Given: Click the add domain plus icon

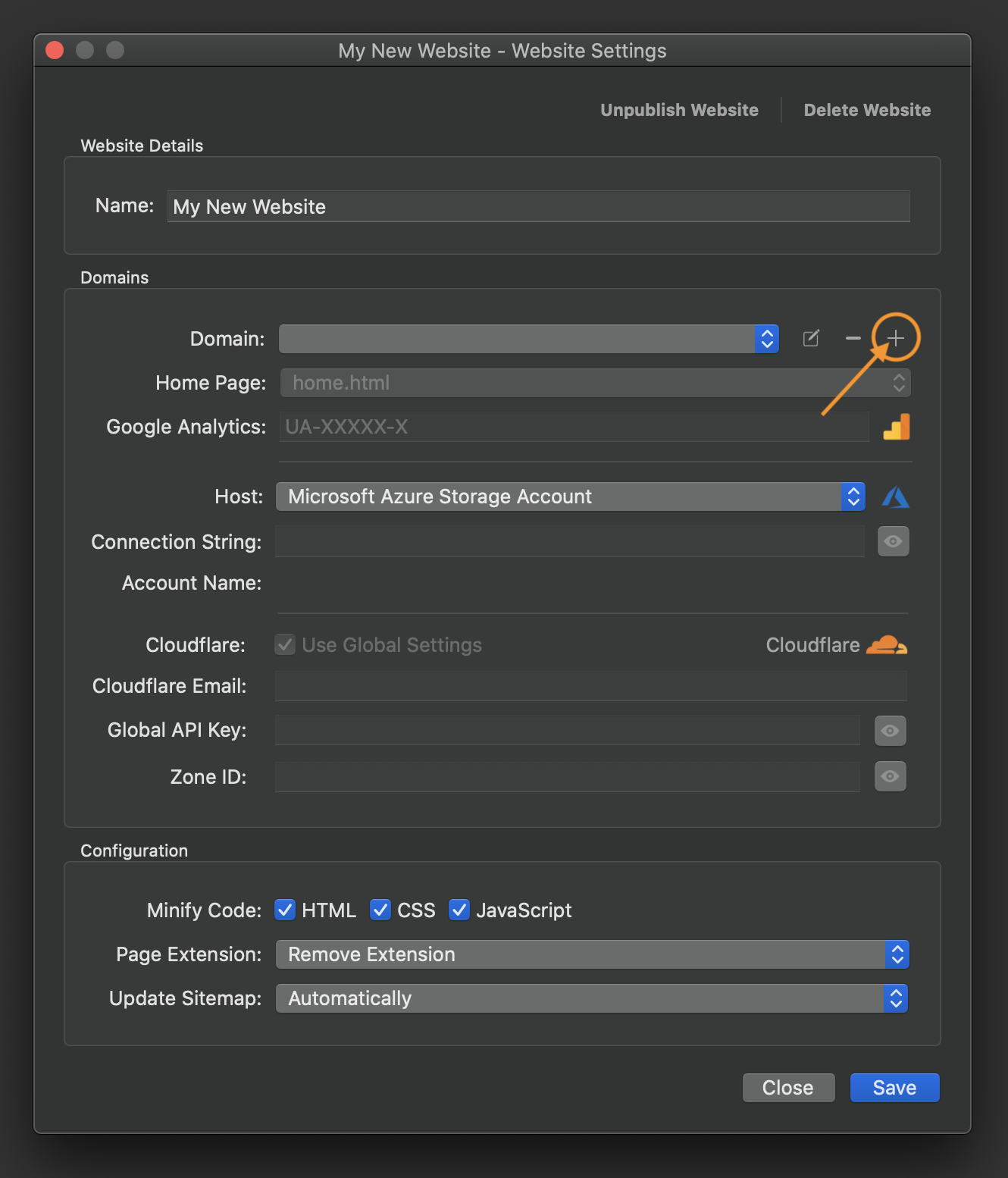Looking at the screenshot, I should coord(895,338).
